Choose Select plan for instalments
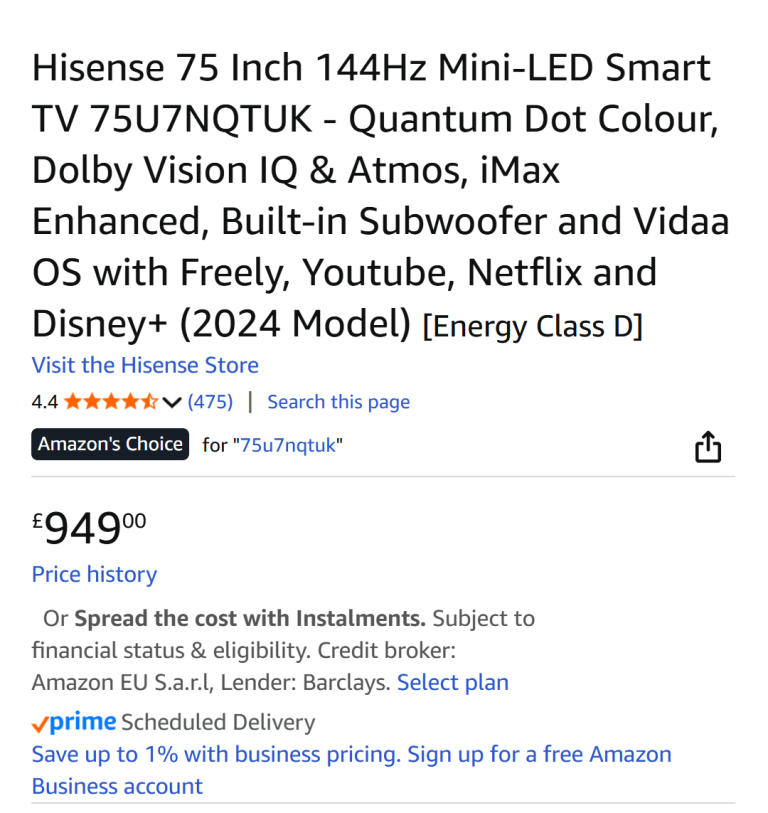 pyautogui.click(x=453, y=682)
